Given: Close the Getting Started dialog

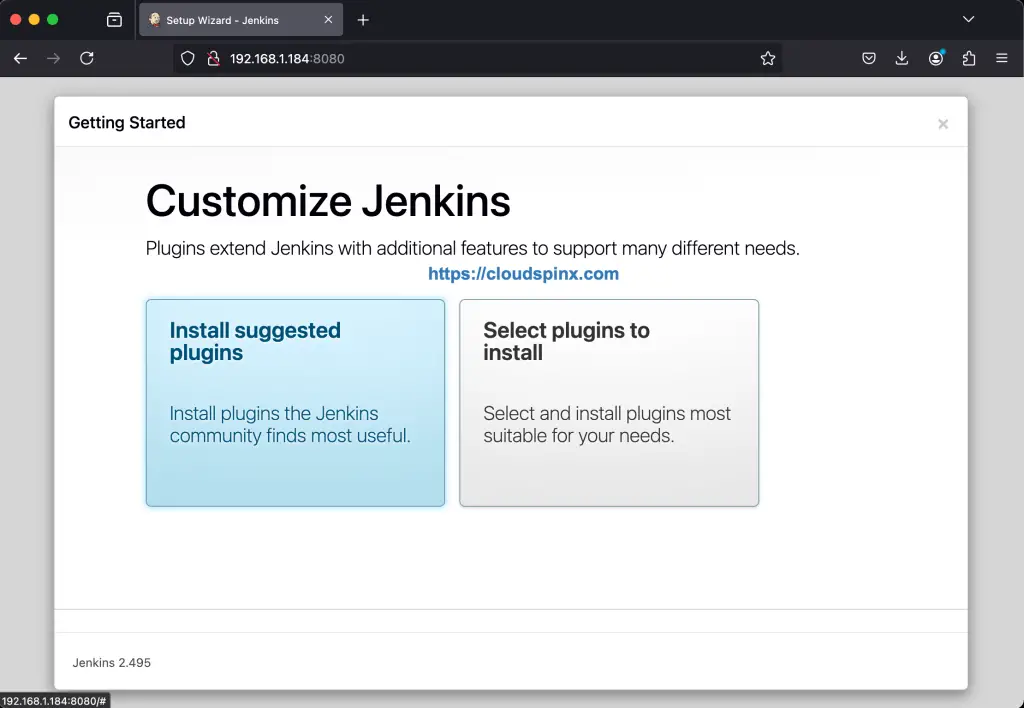Looking at the screenshot, I should pyautogui.click(x=943, y=124).
